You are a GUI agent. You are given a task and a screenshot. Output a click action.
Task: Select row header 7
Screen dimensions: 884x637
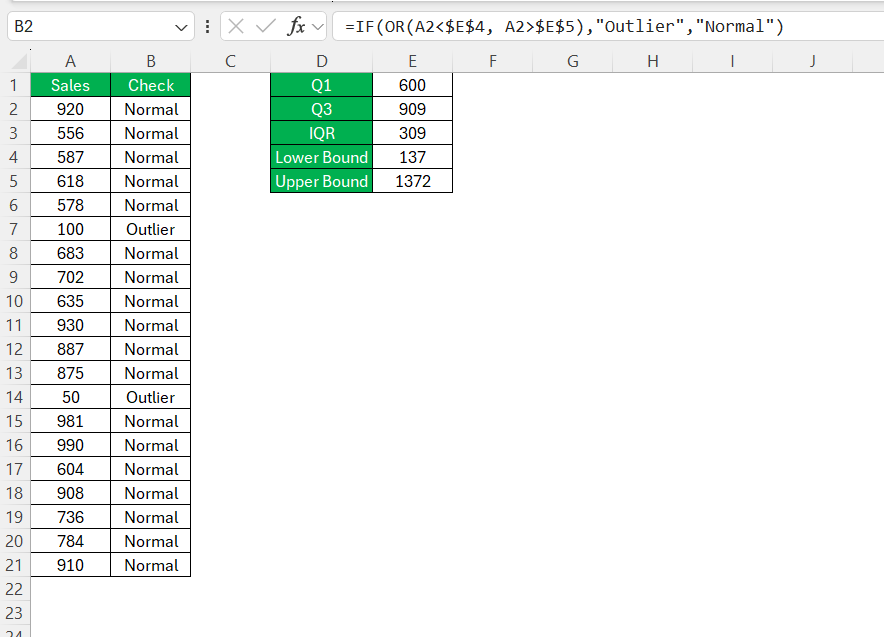coord(14,229)
